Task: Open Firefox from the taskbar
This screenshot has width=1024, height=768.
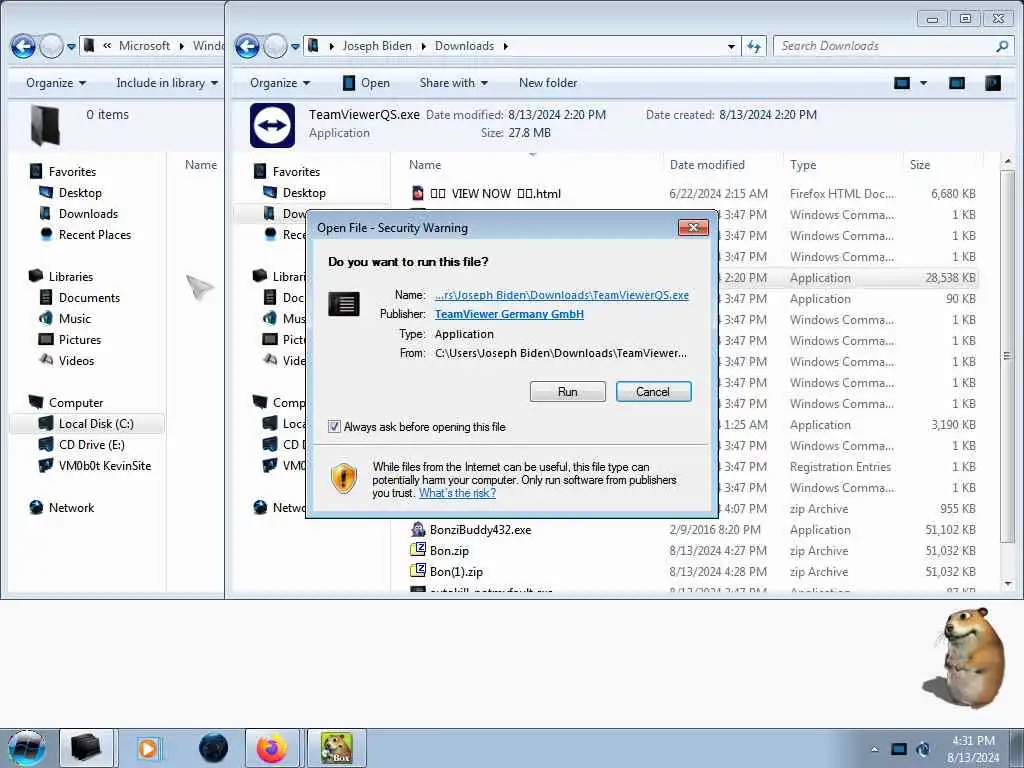Action: 272,748
